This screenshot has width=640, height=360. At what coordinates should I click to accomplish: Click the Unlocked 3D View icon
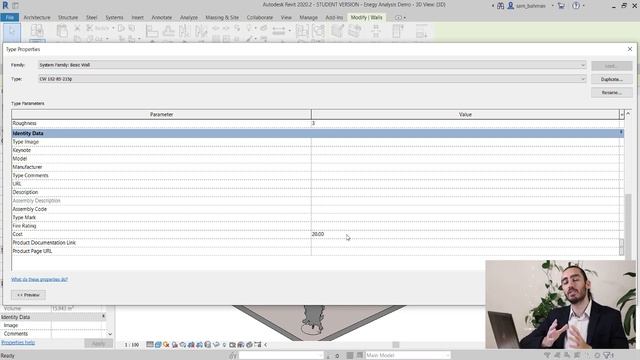point(208,344)
